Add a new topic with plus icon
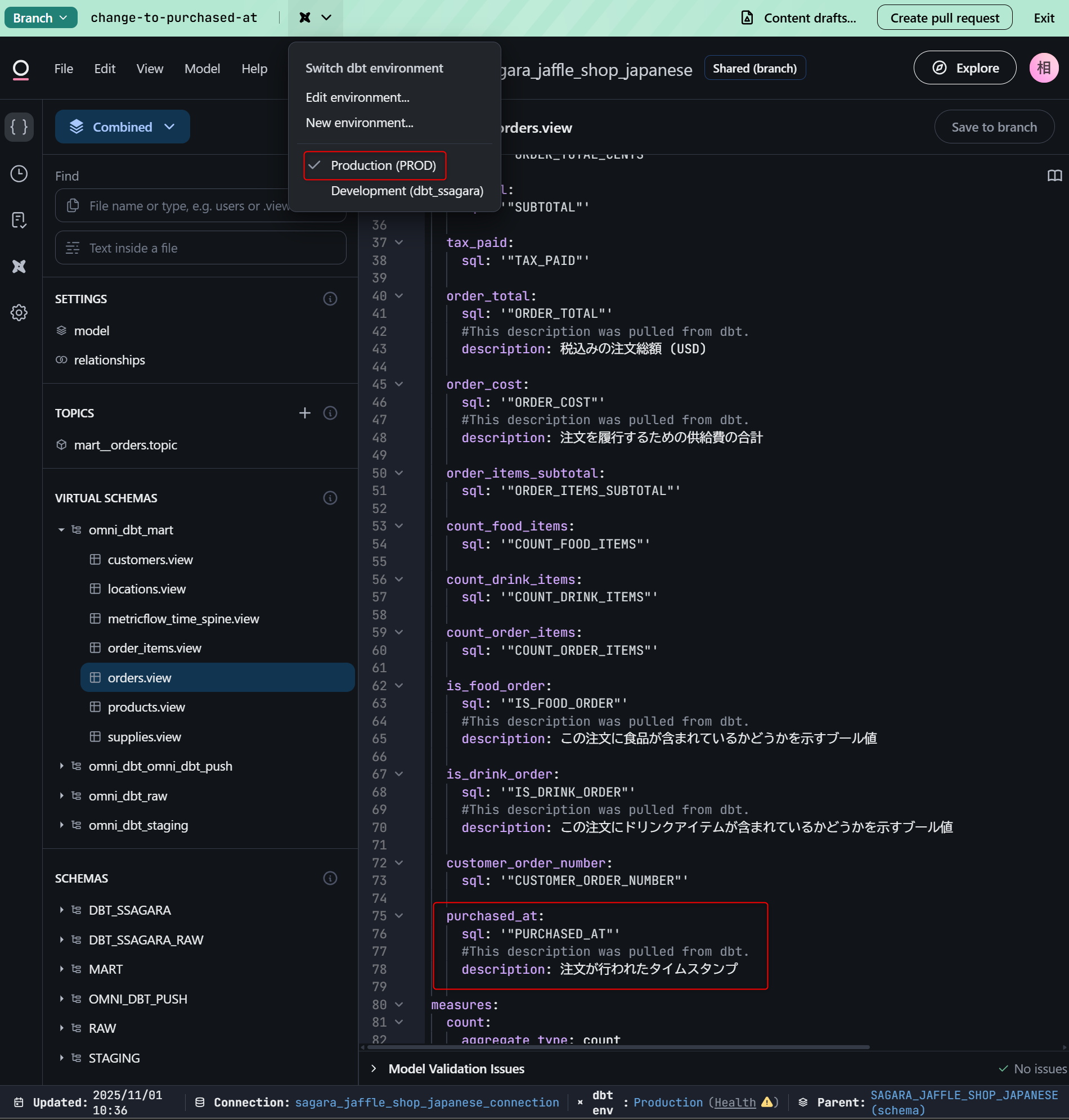This screenshot has width=1069, height=1120. pos(305,413)
